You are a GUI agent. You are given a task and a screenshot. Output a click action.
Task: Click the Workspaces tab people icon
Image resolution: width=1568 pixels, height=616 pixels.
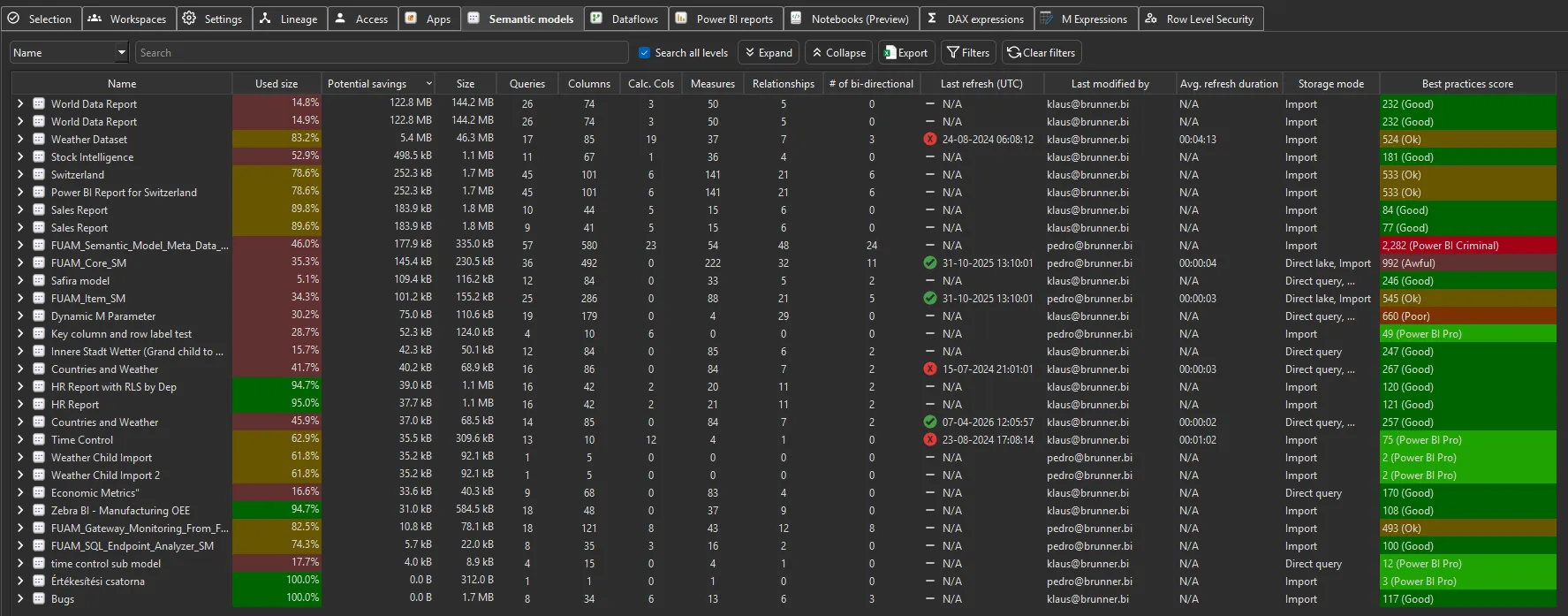pyautogui.click(x=95, y=18)
